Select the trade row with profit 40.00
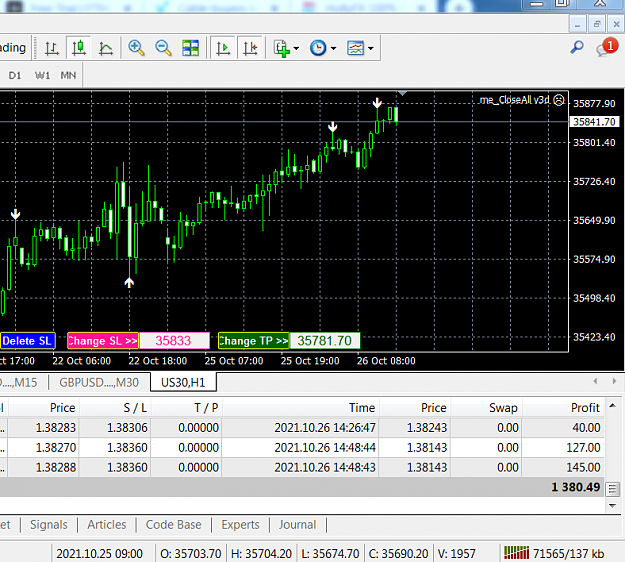This screenshot has width=625, height=562. coord(302,428)
